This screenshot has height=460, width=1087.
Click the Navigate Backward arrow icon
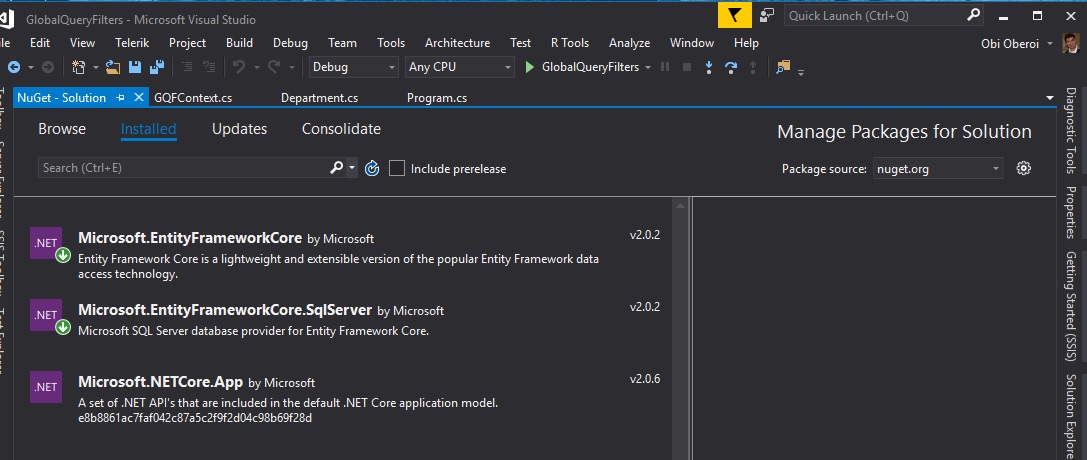click(14, 67)
